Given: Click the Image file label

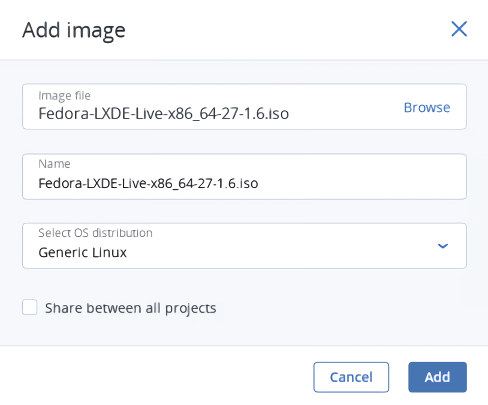Looking at the screenshot, I should click(64, 96).
